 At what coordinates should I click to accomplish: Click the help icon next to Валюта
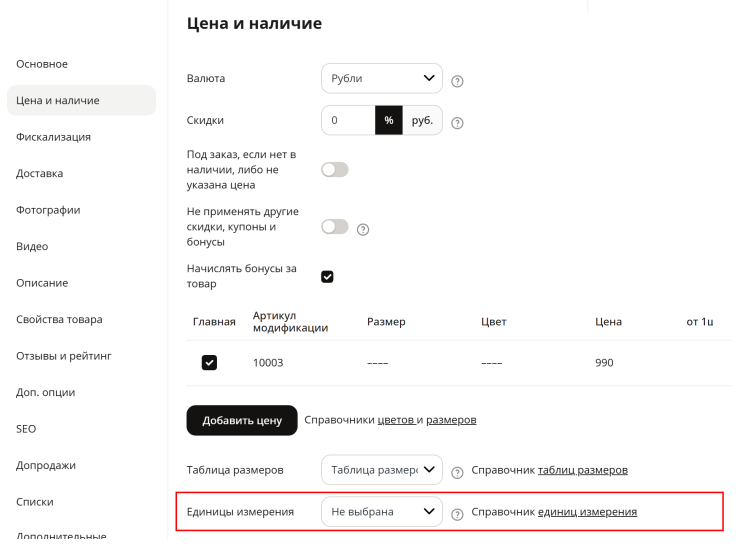pyautogui.click(x=457, y=81)
